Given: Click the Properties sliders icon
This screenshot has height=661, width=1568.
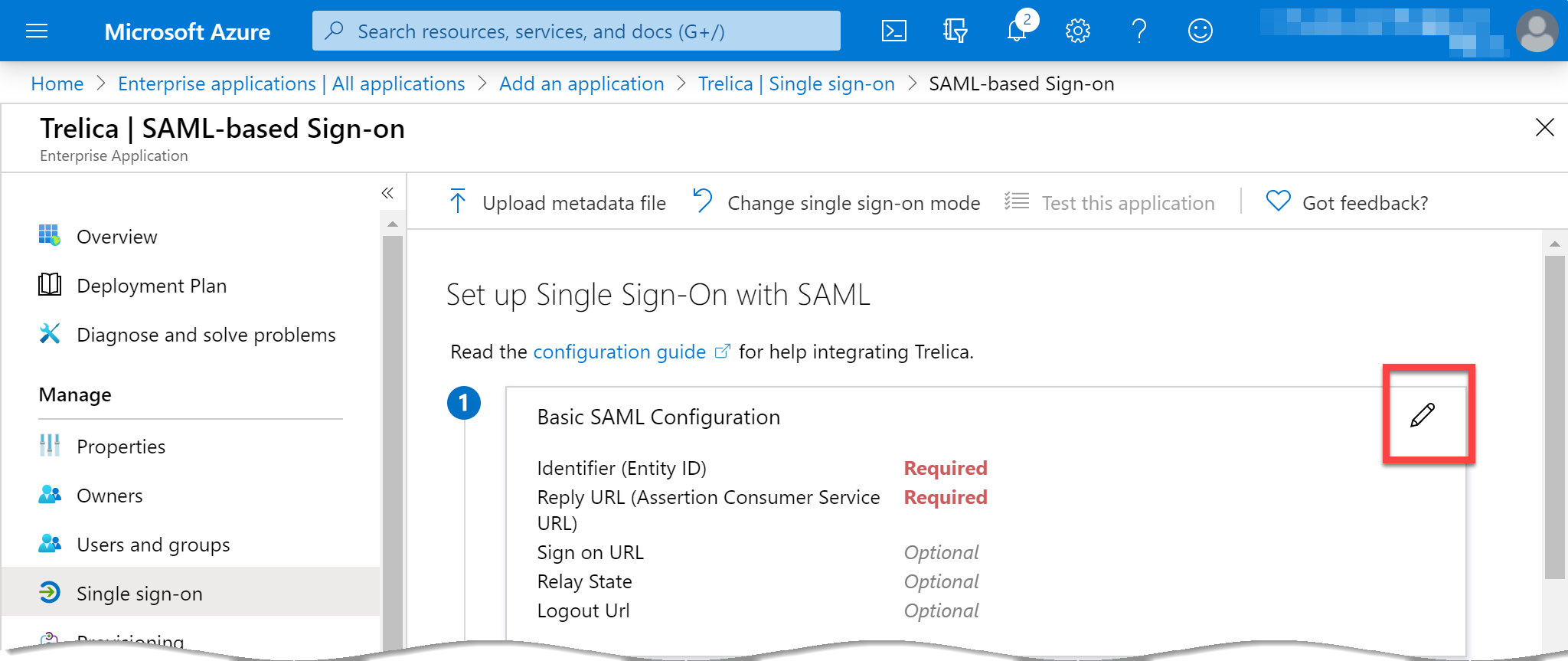Looking at the screenshot, I should point(50,445).
